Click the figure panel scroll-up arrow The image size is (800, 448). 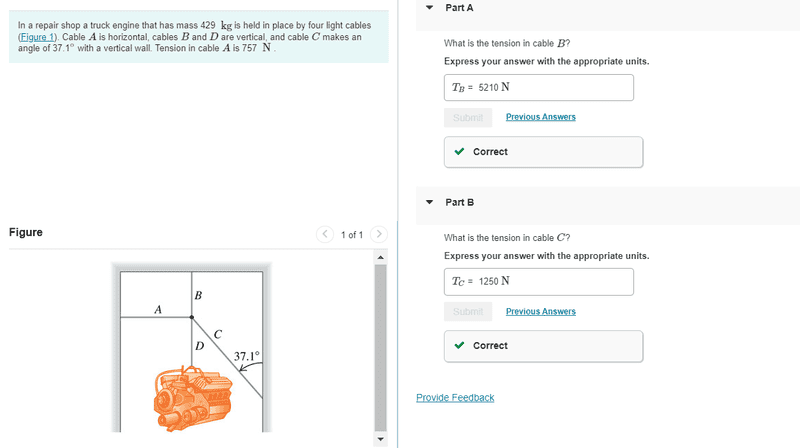pos(379,257)
